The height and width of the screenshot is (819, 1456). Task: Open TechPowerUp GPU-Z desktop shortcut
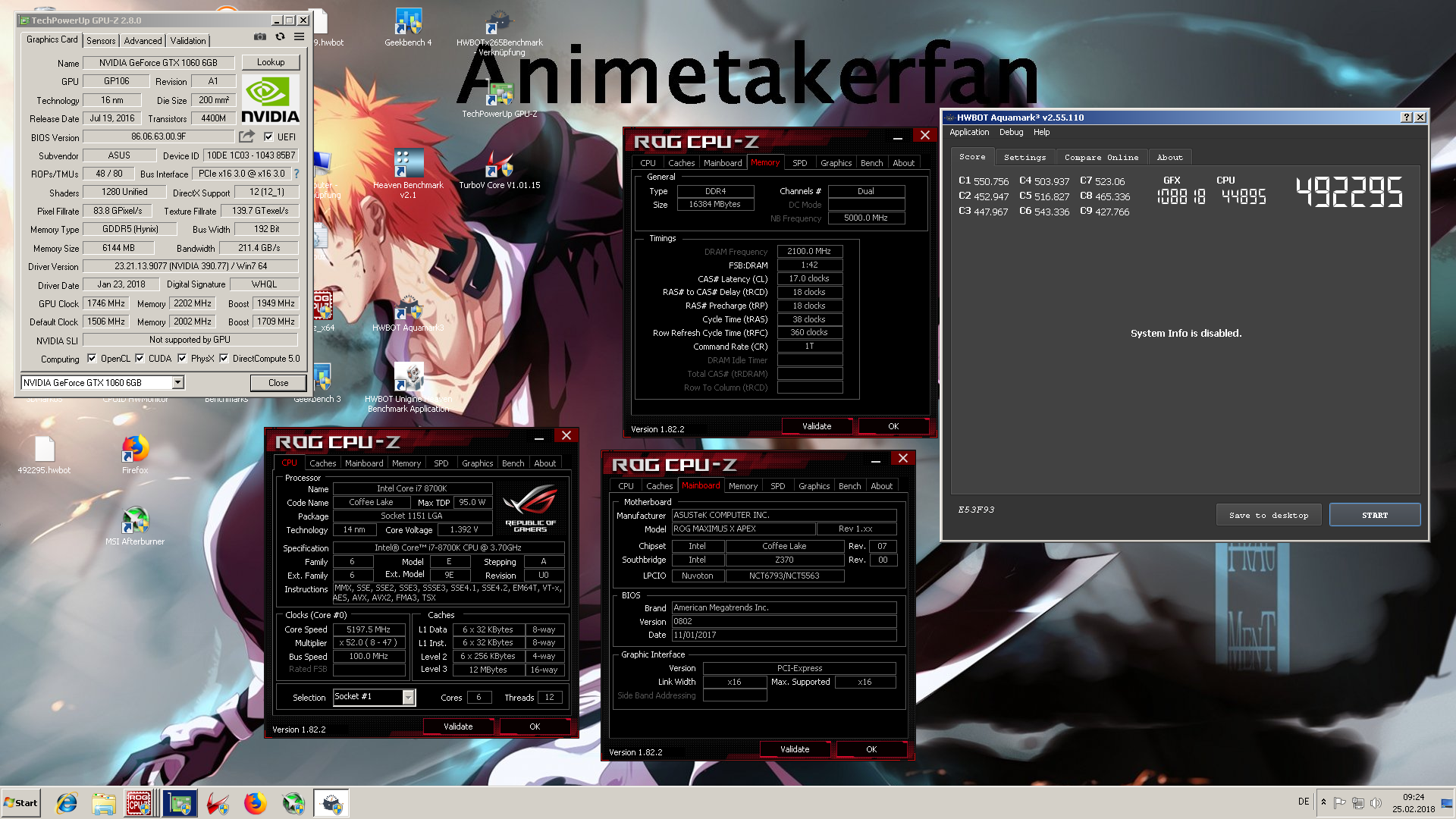pyautogui.click(x=500, y=99)
